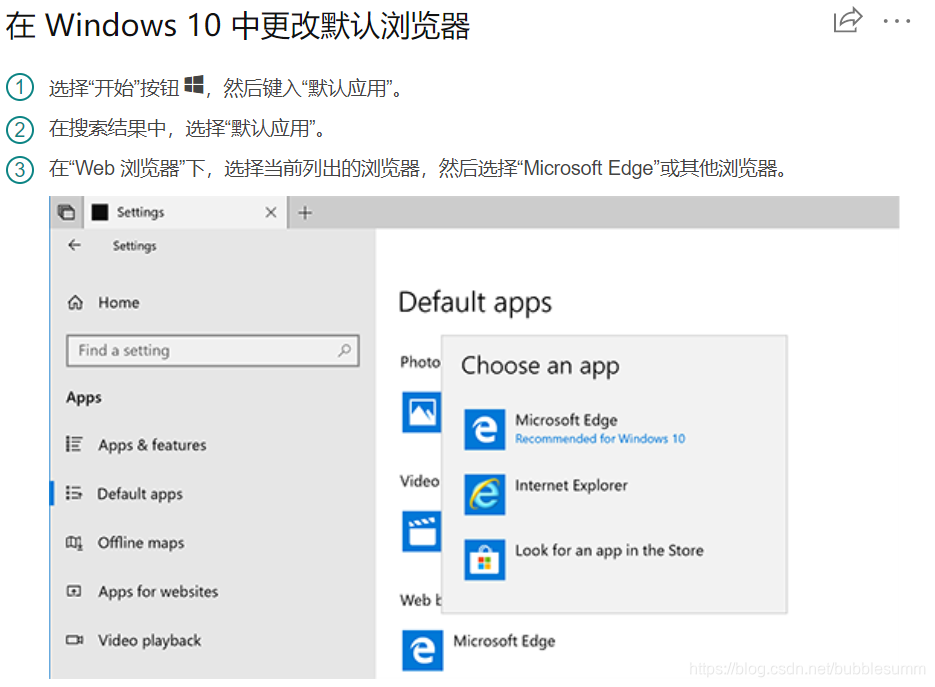Click the Apps for websites icon
935x687 pixels.
pyautogui.click(x=74, y=591)
